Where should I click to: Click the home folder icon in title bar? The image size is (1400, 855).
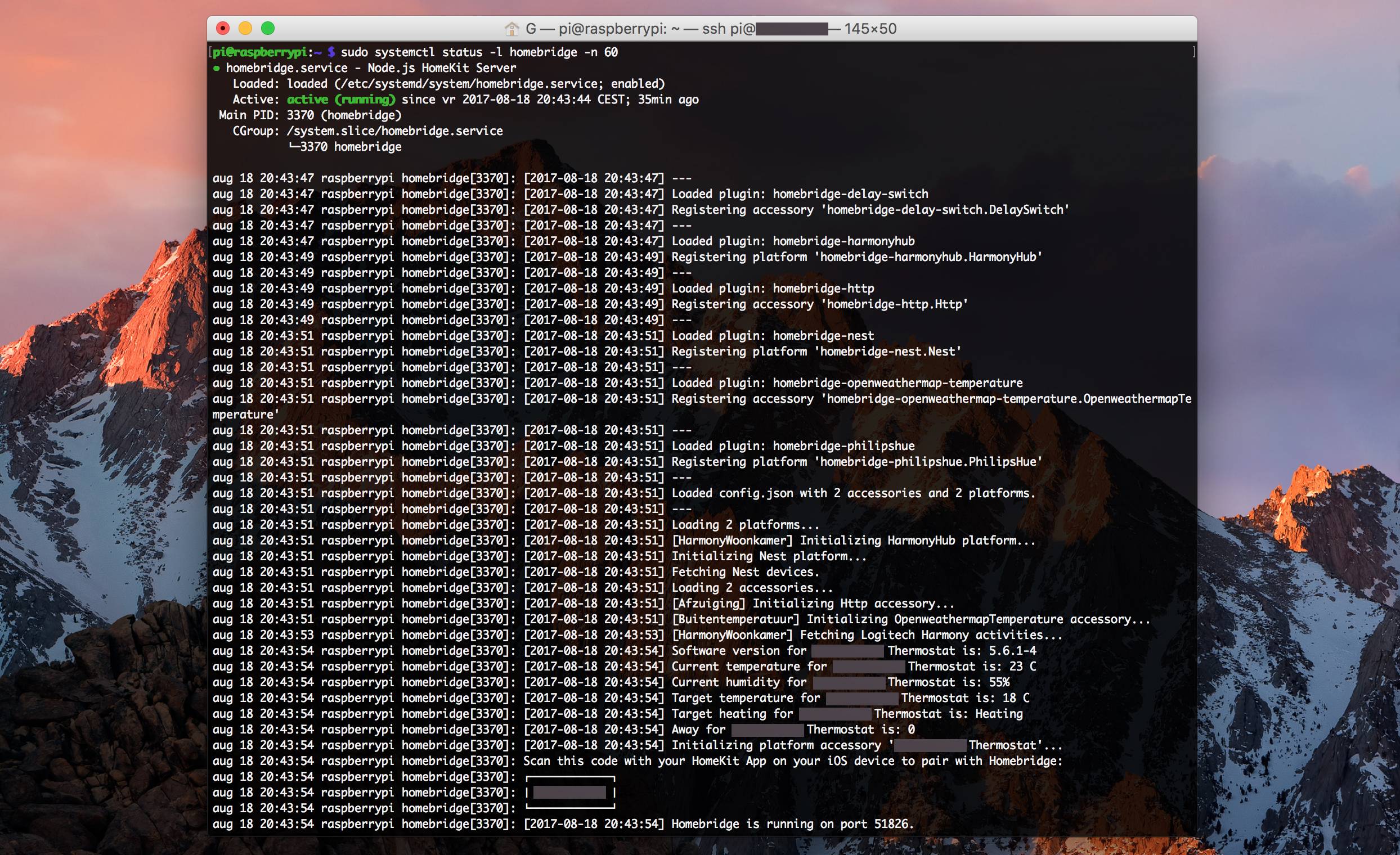pos(512,28)
